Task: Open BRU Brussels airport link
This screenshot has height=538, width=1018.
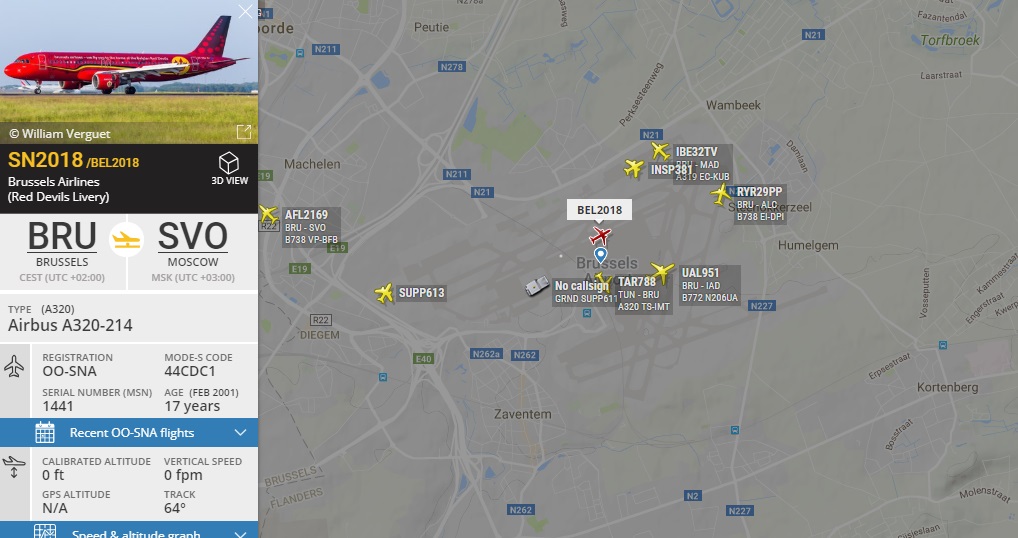Action: pyautogui.click(x=62, y=237)
